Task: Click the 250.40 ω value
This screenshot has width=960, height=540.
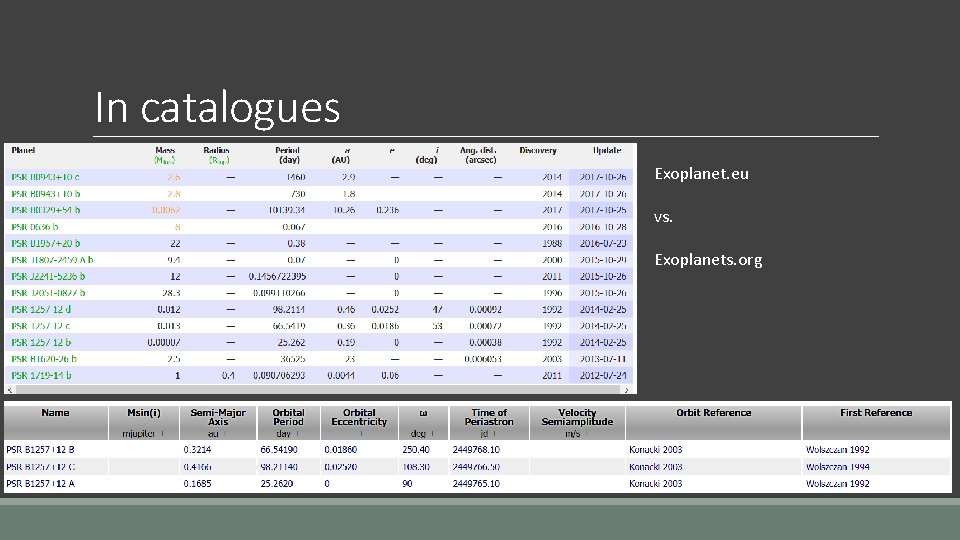Action: (416, 449)
